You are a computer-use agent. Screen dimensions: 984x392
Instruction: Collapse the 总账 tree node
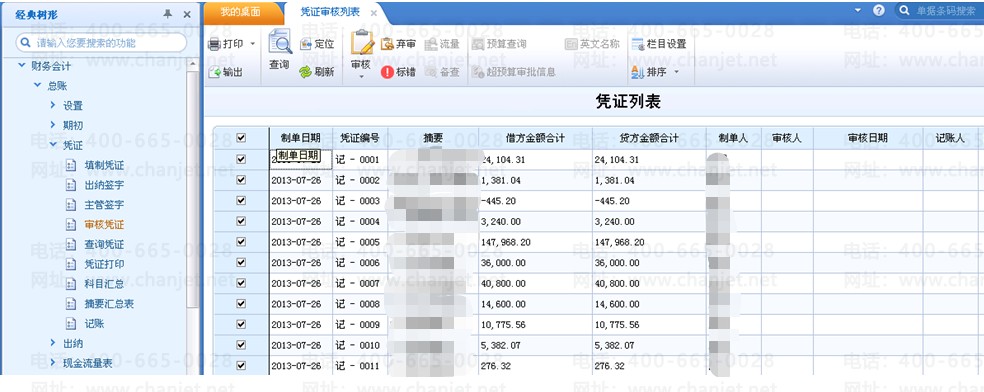pyautogui.click(x=38, y=85)
